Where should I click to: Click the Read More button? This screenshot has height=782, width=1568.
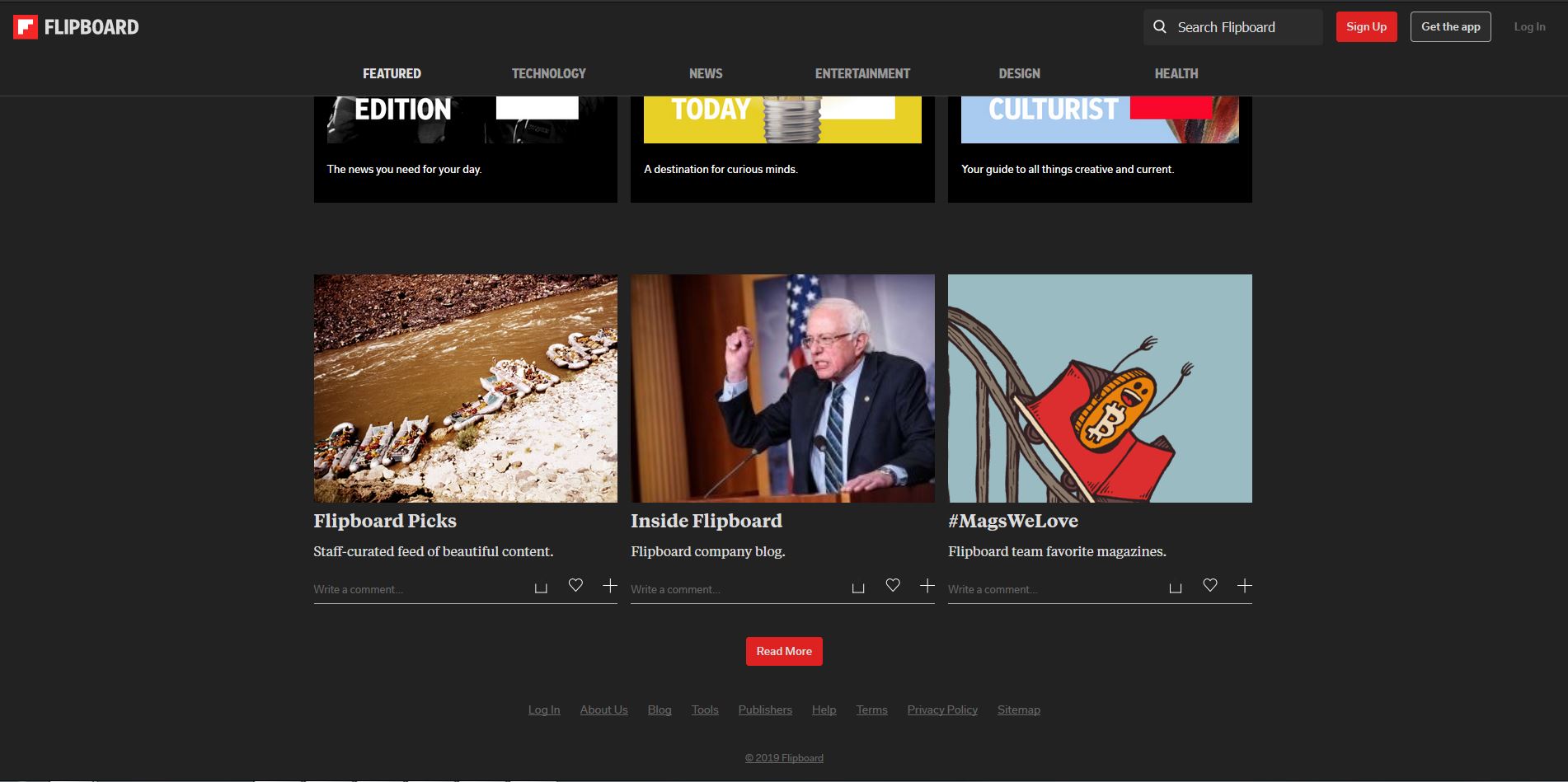[x=784, y=651]
